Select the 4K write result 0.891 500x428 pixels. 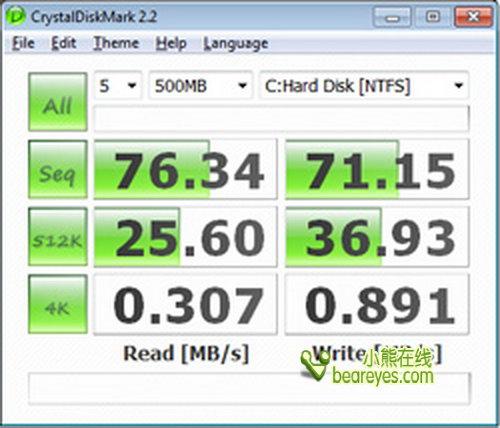point(377,304)
